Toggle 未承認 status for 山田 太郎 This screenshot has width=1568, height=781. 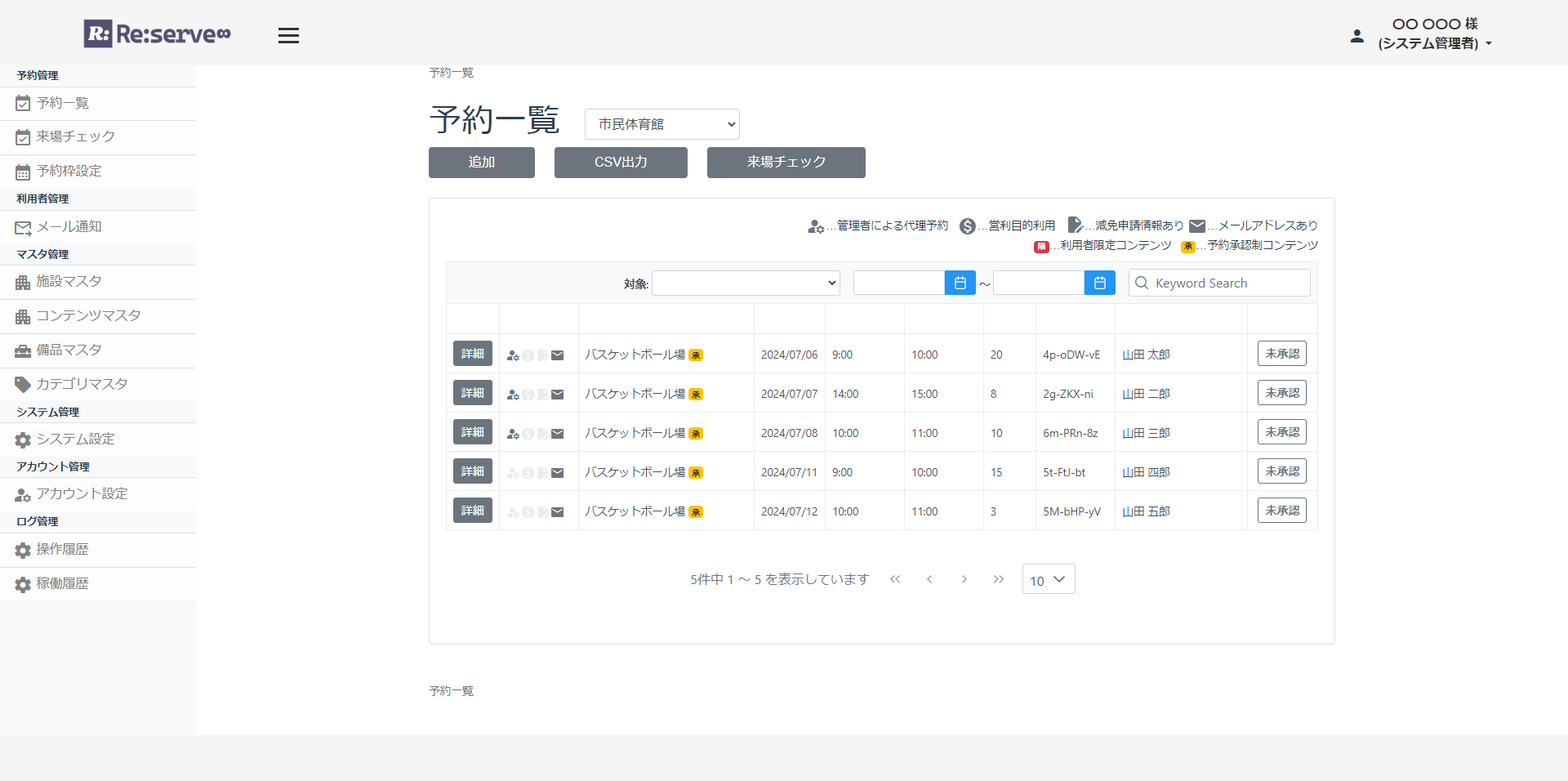coord(1281,354)
